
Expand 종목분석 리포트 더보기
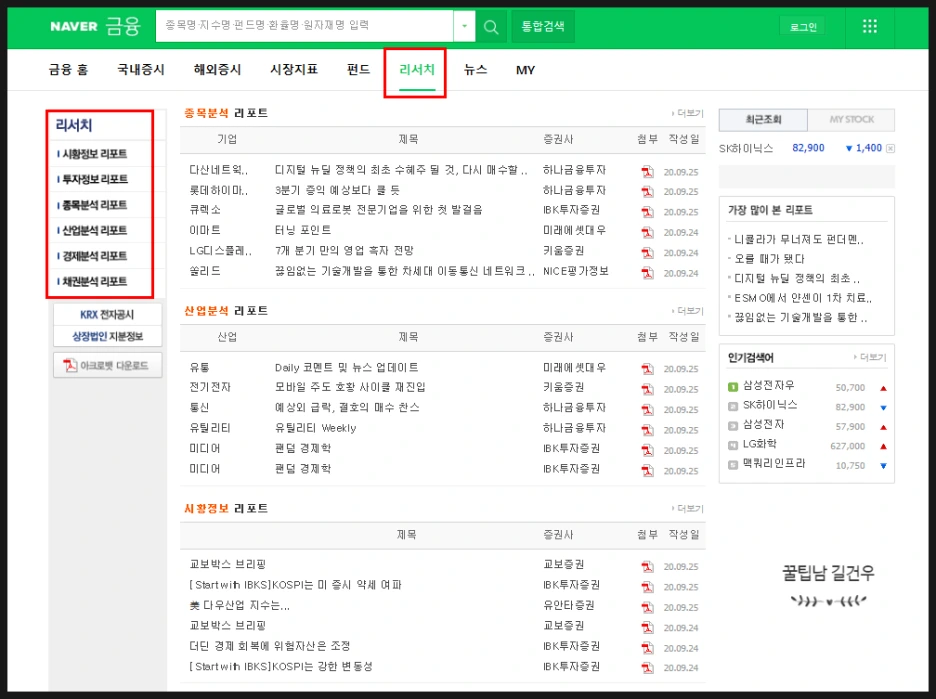coord(688,113)
